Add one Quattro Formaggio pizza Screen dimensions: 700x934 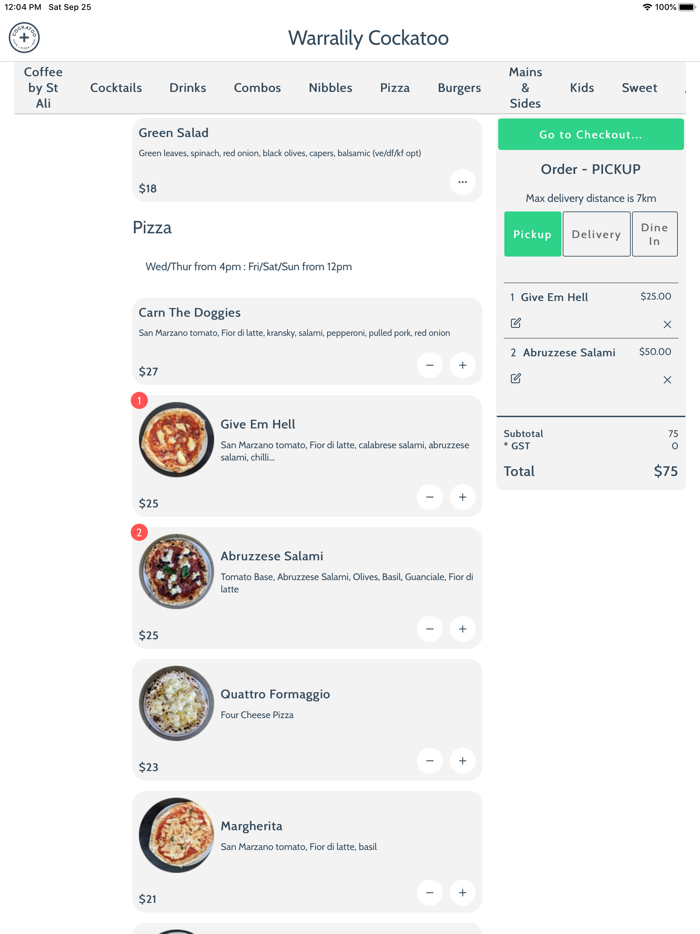tap(462, 761)
